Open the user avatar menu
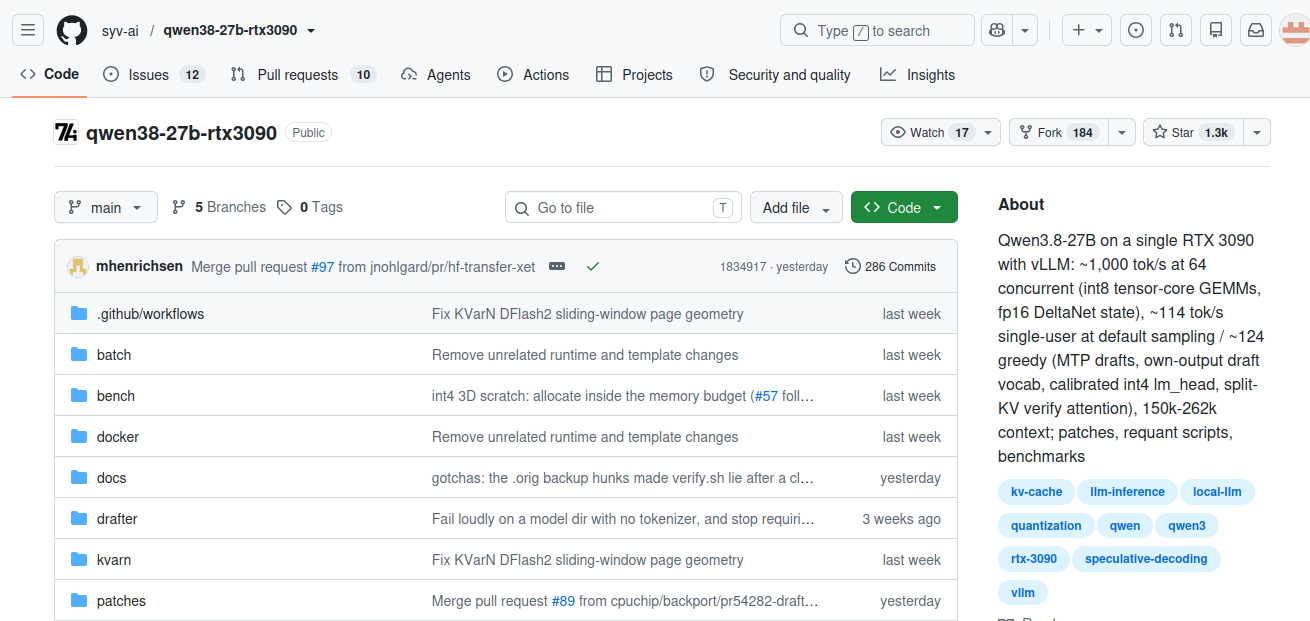1310x621 pixels. point(1294,30)
